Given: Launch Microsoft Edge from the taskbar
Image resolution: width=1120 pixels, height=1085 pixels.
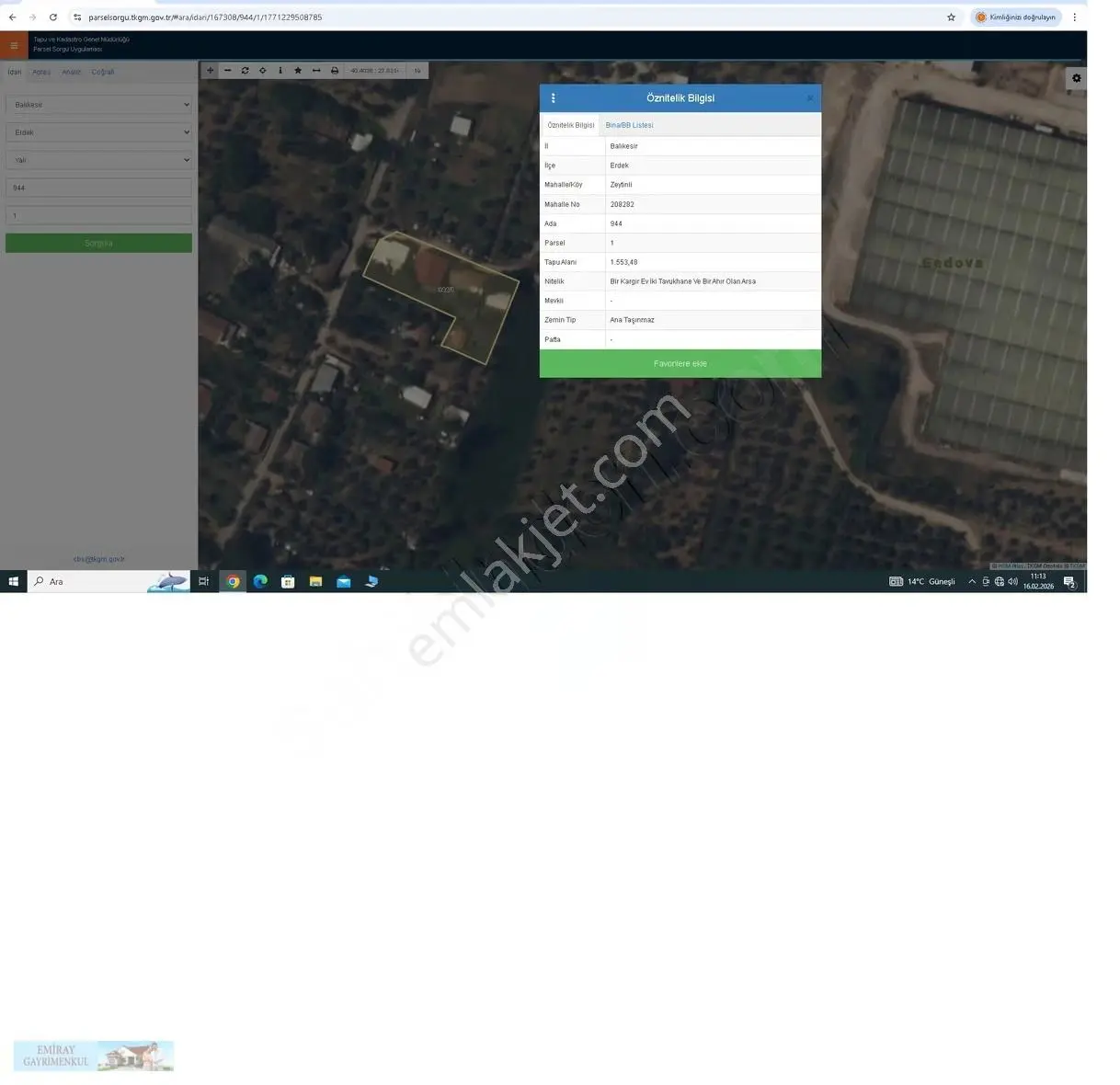Looking at the screenshot, I should (x=260, y=581).
